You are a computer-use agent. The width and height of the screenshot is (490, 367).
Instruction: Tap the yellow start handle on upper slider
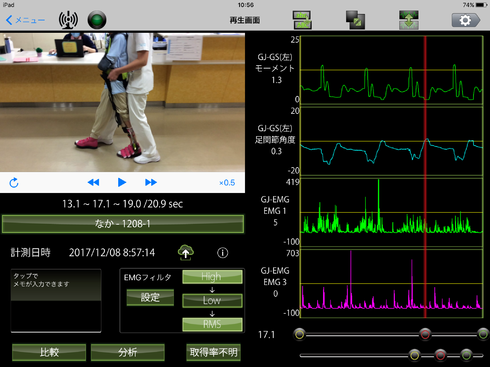[x=299, y=334]
